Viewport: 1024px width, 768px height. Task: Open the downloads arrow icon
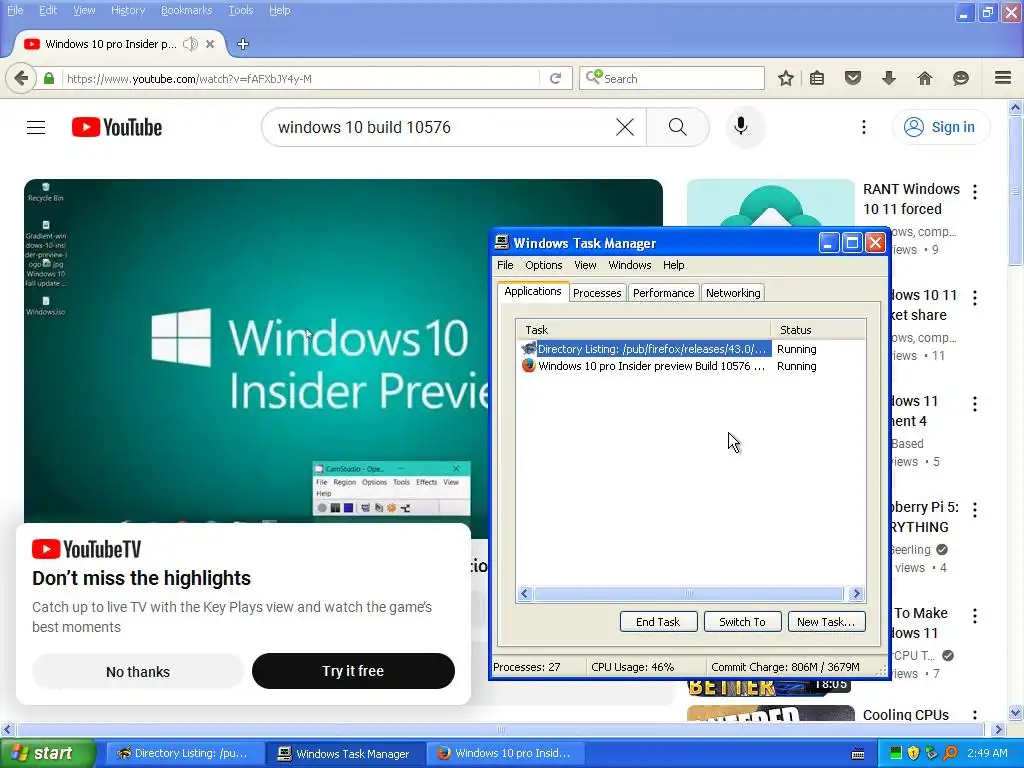click(889, 78)
